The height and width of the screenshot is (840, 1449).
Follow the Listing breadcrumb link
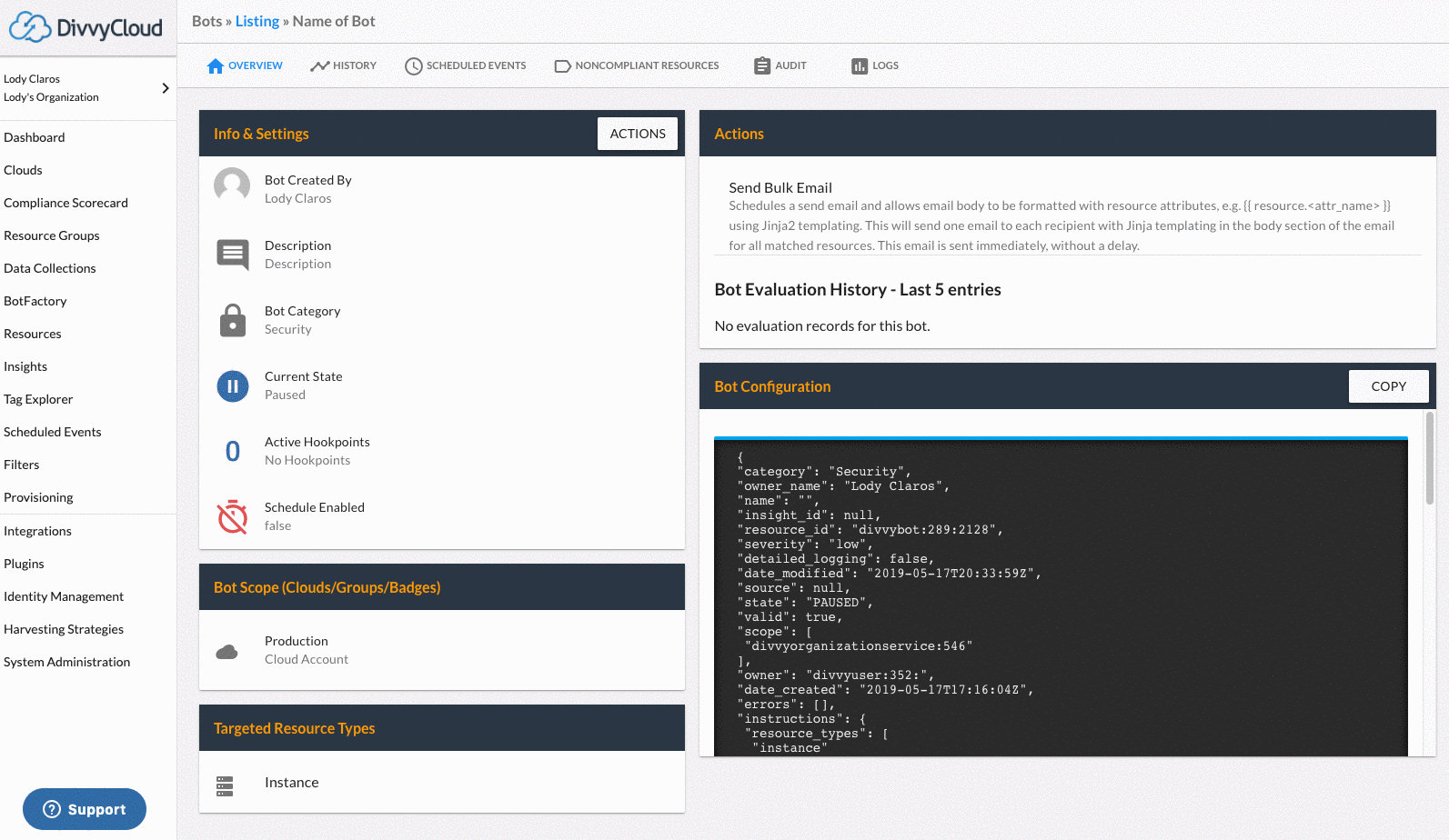257,21
